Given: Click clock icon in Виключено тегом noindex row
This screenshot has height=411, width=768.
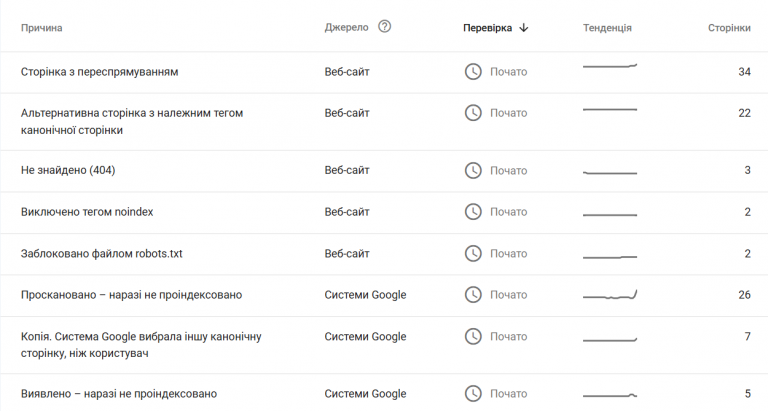Looking at the screenshot, I should 474,212.
